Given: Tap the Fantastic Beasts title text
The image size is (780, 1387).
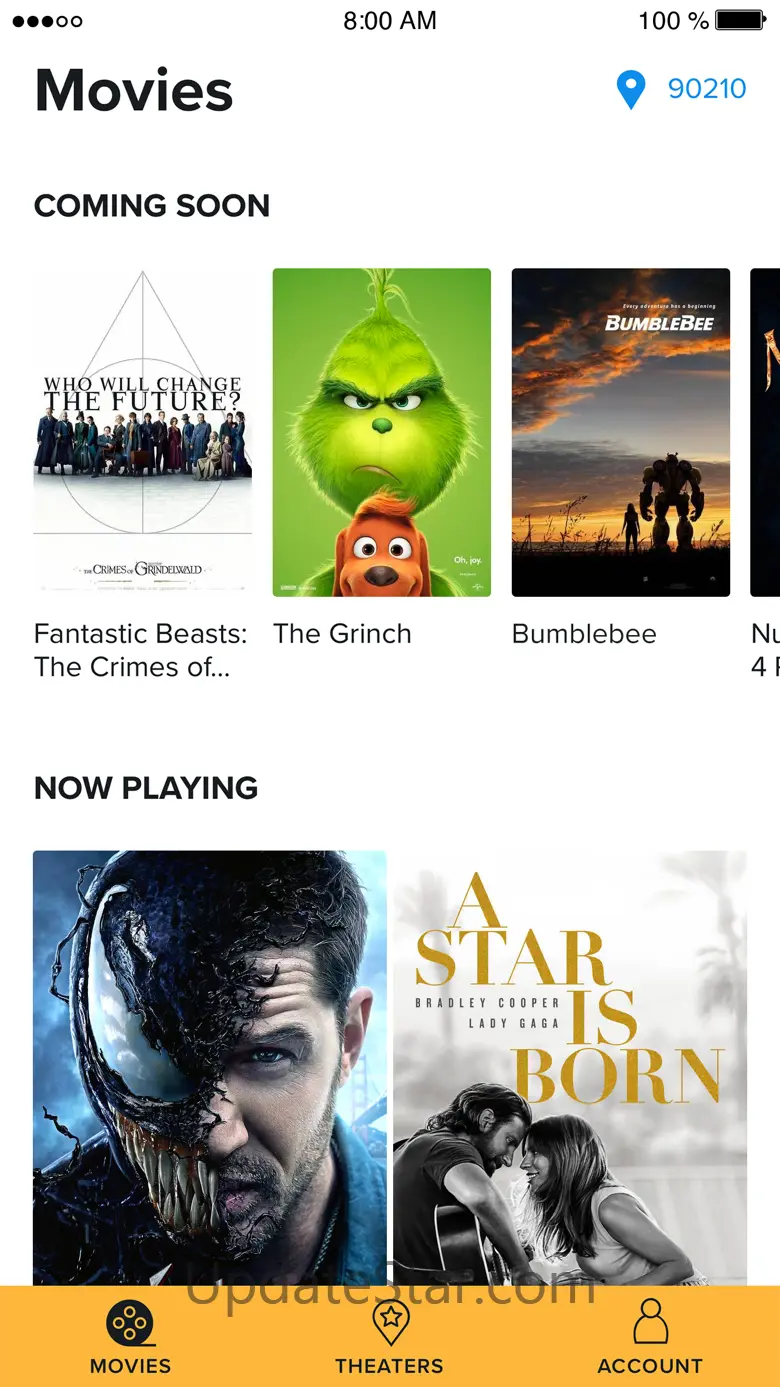Looking at the screenshot, I should 141,650.
